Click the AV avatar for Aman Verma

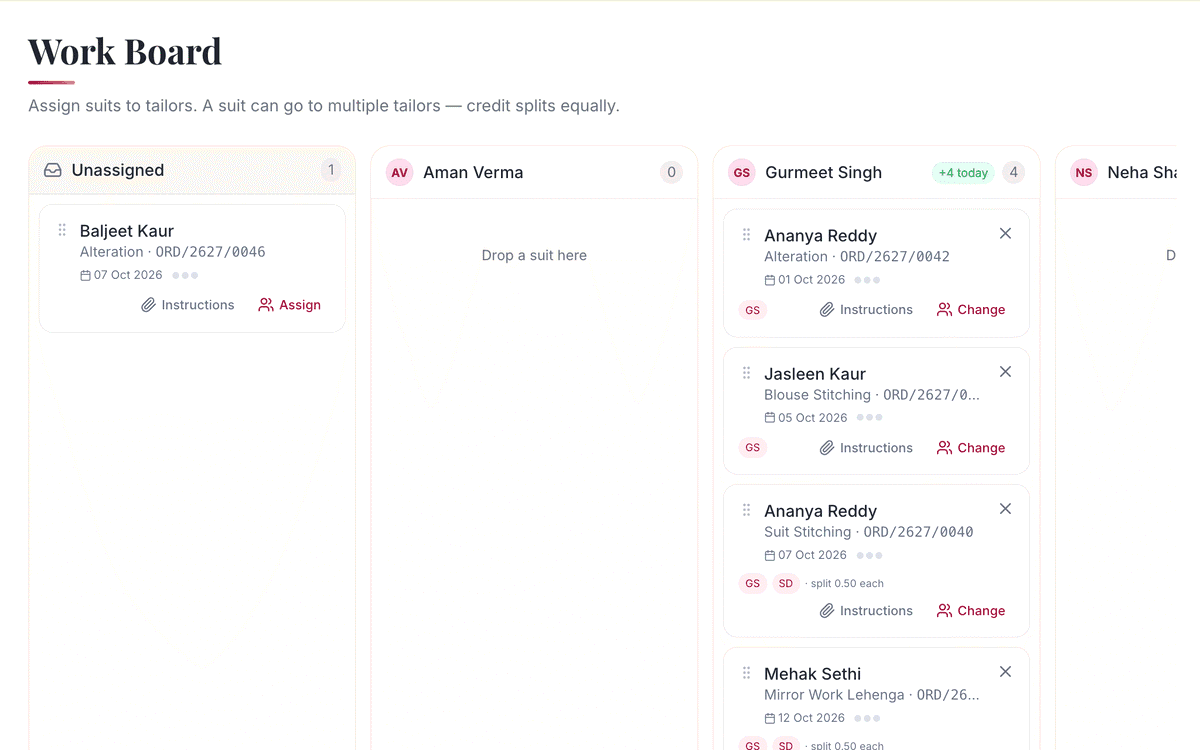pyautogui.click(x=400, y=172)
